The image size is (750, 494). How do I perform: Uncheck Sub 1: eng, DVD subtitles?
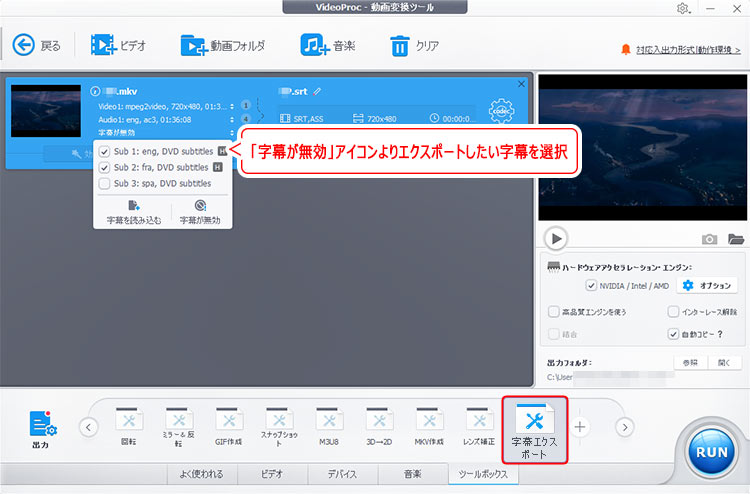(x=104, y=152)
